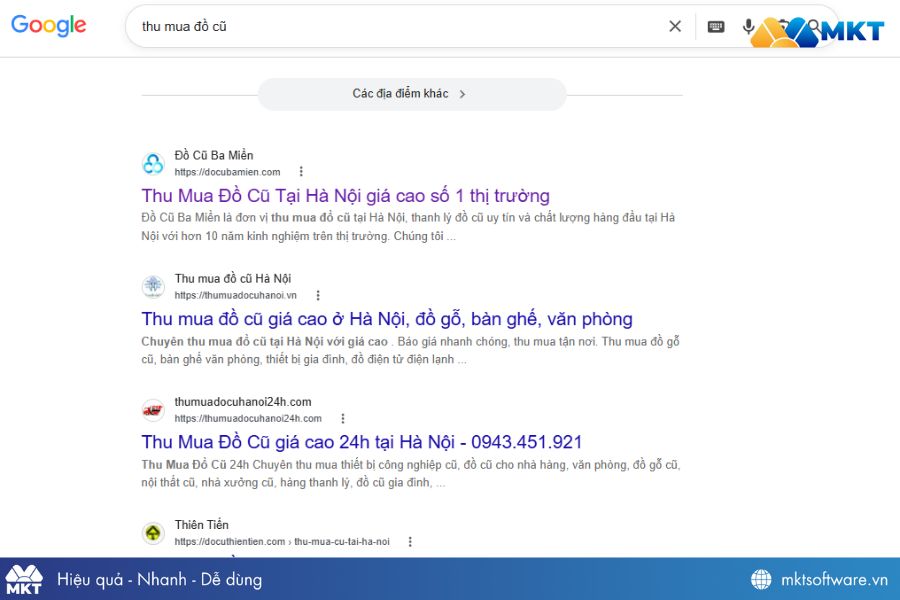Image resolution: width=900 pixels, height=600 pixels.
Task: Click the 'thumuadocuhanoi24h.com' site name
Action: click(243, 402)
